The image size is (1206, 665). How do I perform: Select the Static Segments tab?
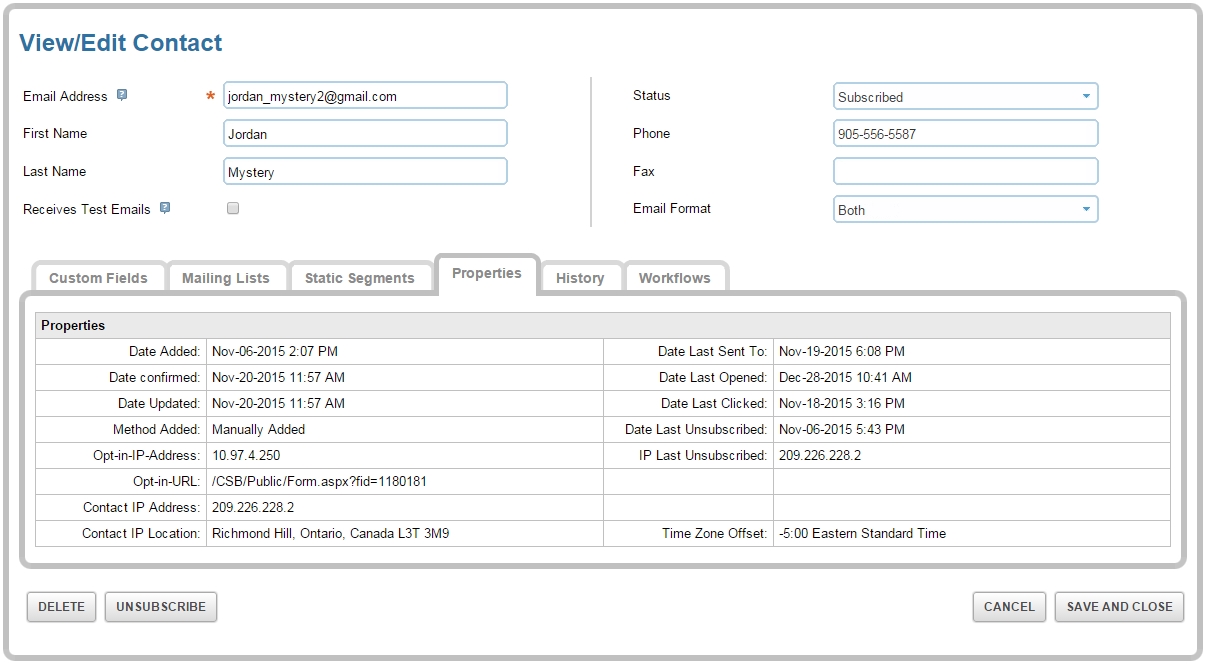point(359,278)
